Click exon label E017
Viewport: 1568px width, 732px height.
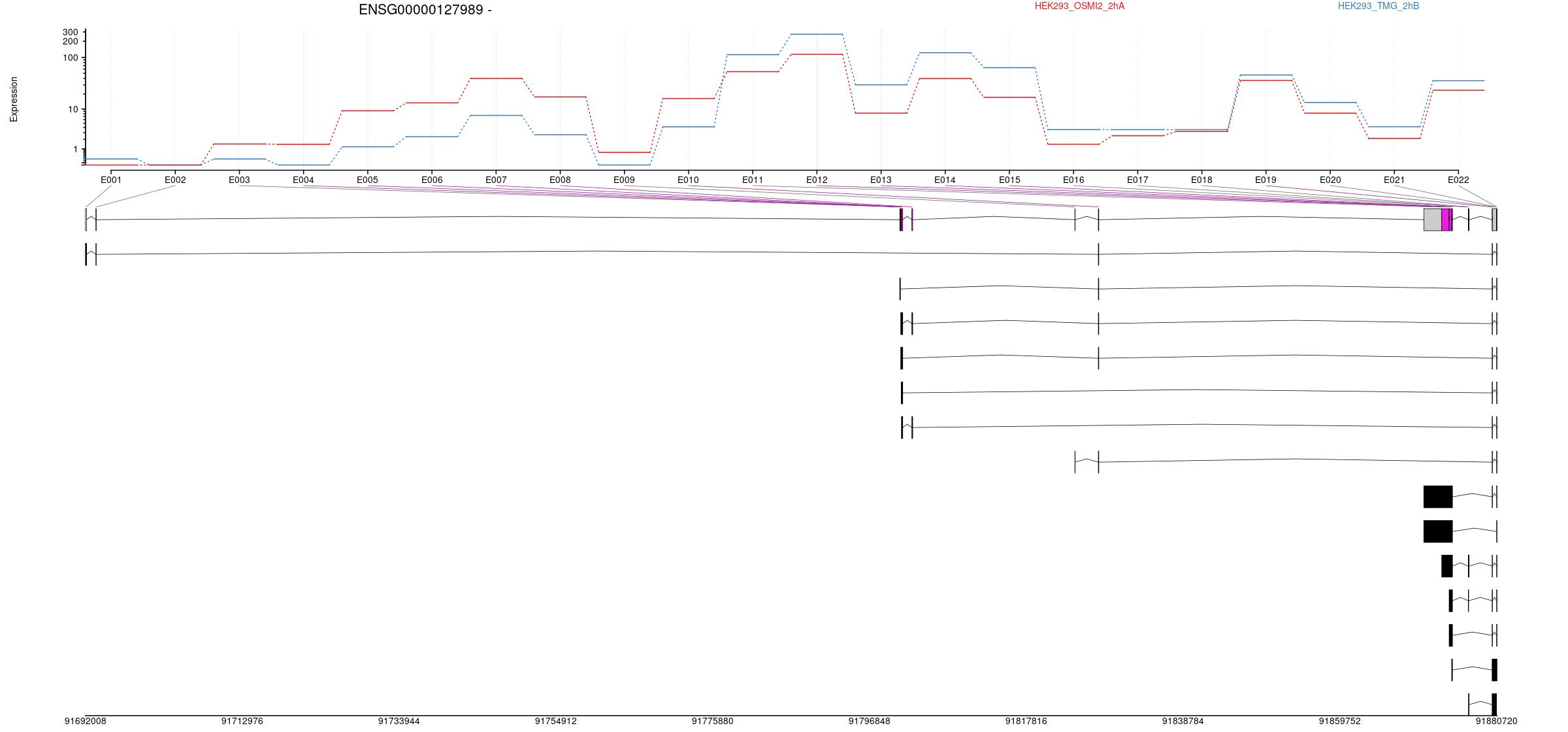point(1137,180)
